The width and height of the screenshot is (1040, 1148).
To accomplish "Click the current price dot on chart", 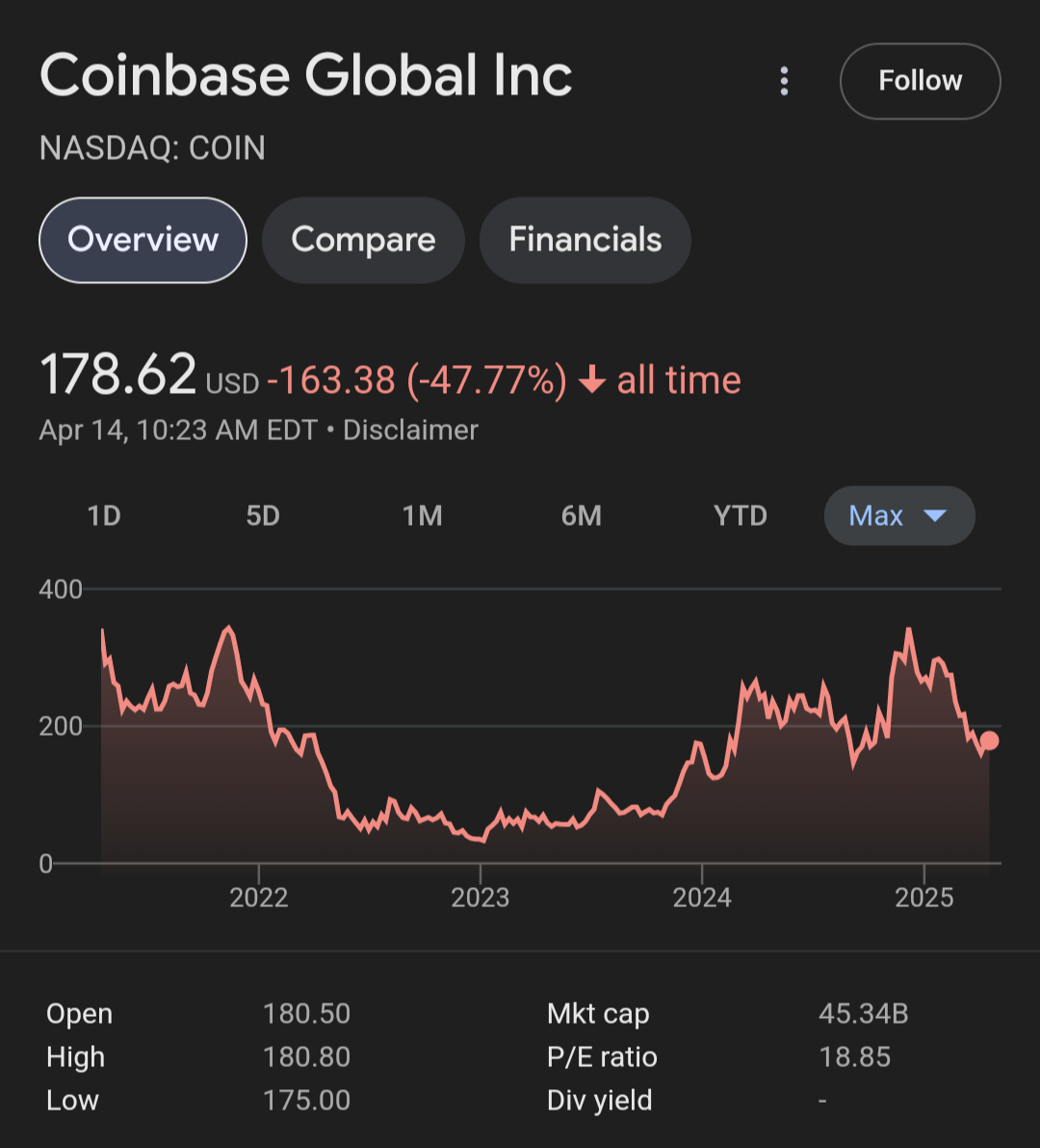I will (988, 741).
